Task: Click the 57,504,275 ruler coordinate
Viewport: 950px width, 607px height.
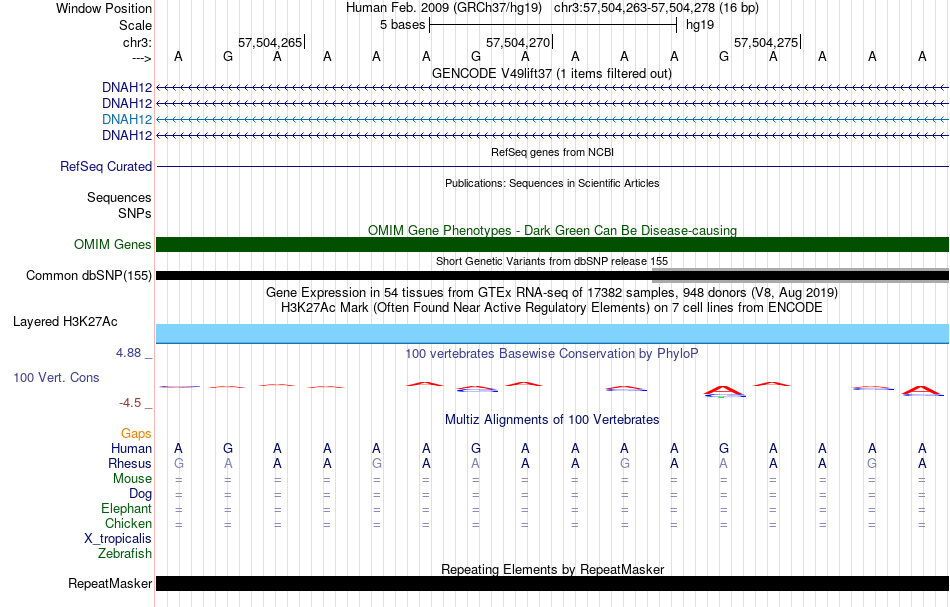Action: pyautogui.click(x=766, y=42)
